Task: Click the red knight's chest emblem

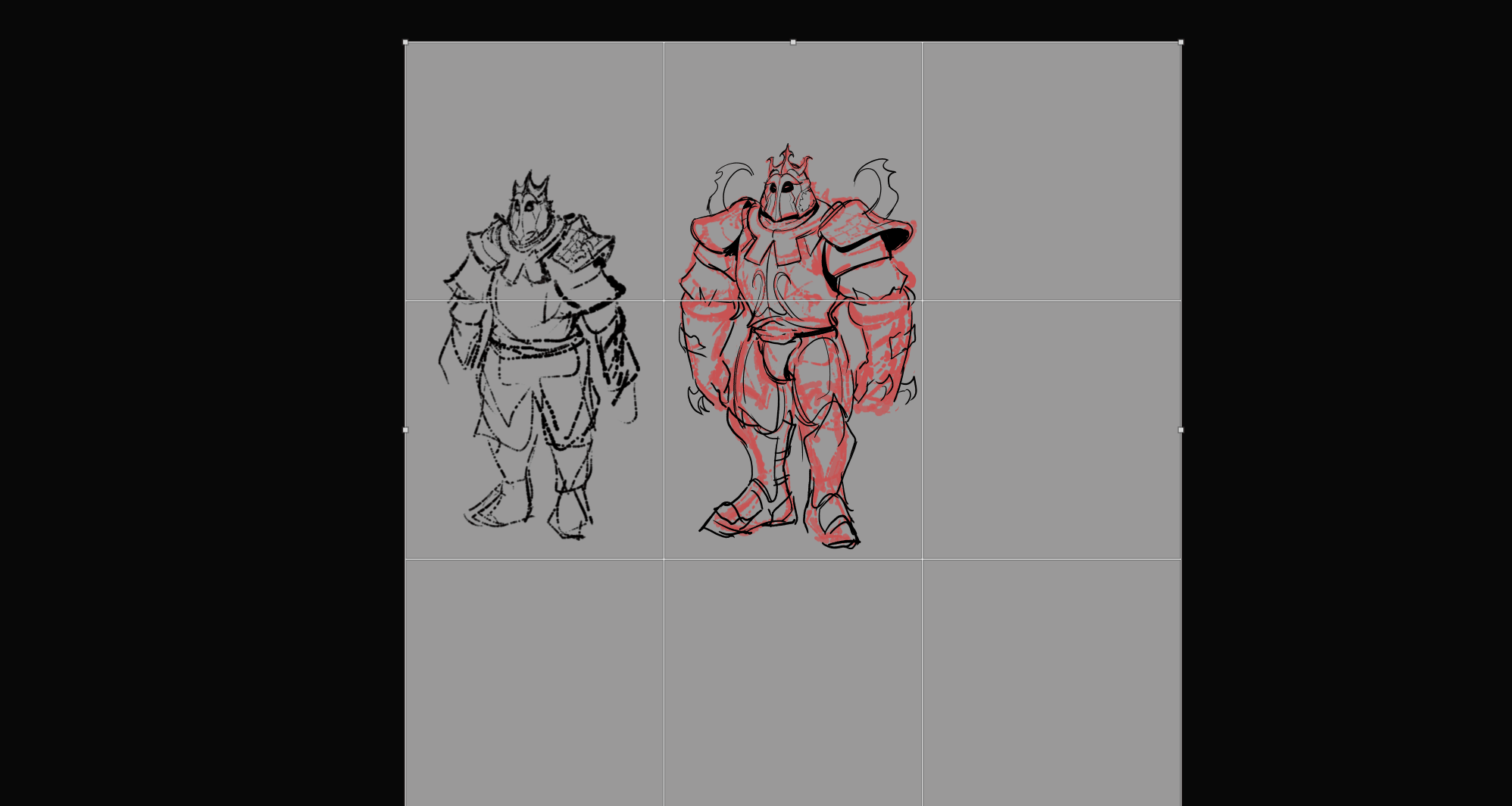Action: (x=774, y=288)
